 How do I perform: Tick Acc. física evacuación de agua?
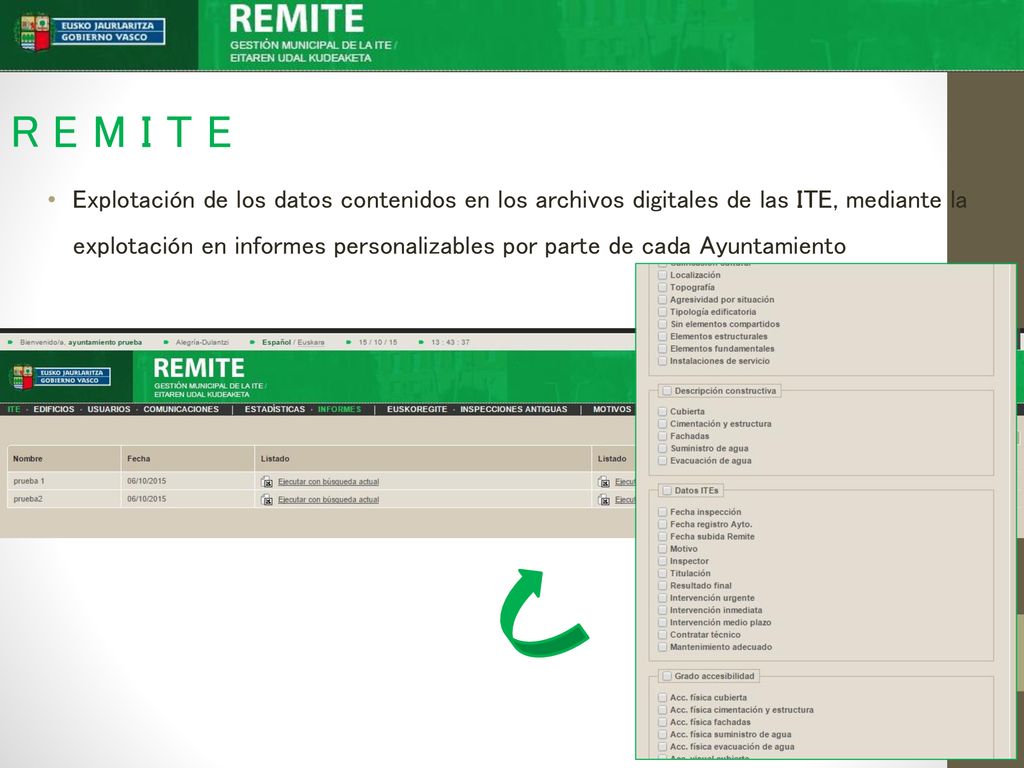(x=662, y=747)
